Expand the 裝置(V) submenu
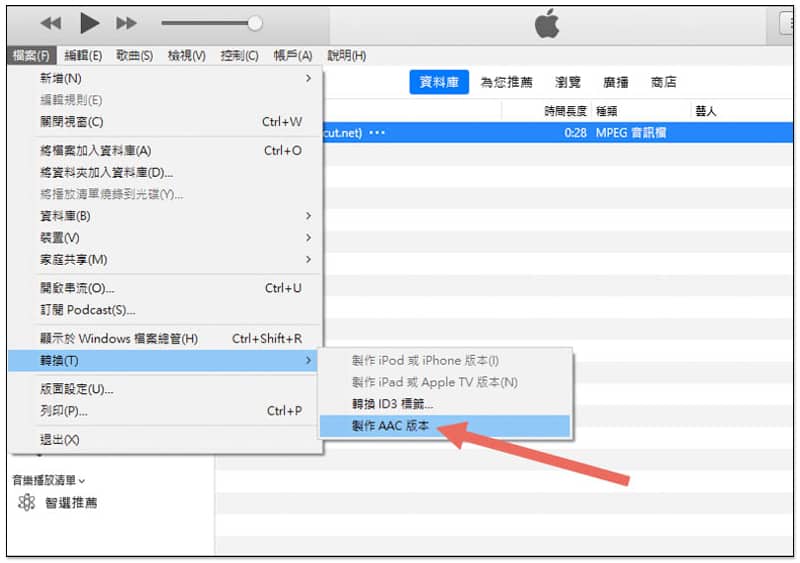 coord(166,238)
